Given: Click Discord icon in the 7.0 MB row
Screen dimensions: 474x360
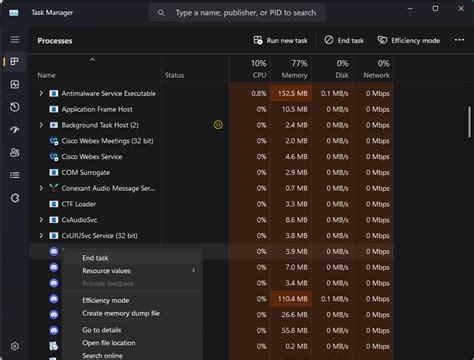Looking at the screenshot, I should tap(54, 267).
